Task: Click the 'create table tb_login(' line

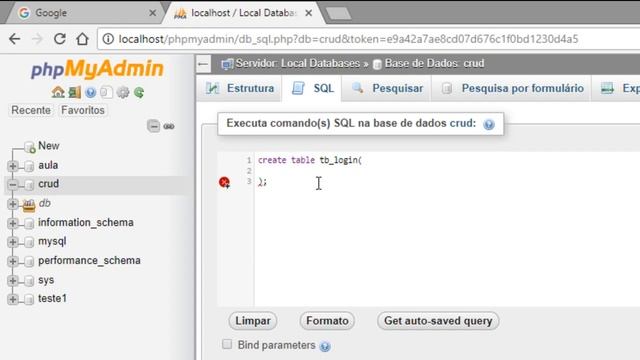Action: 310,160
